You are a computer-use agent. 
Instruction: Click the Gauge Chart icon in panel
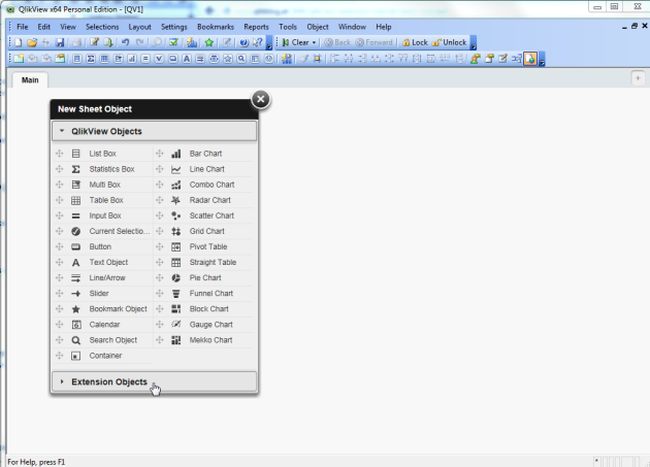click(x=176, y=324)
